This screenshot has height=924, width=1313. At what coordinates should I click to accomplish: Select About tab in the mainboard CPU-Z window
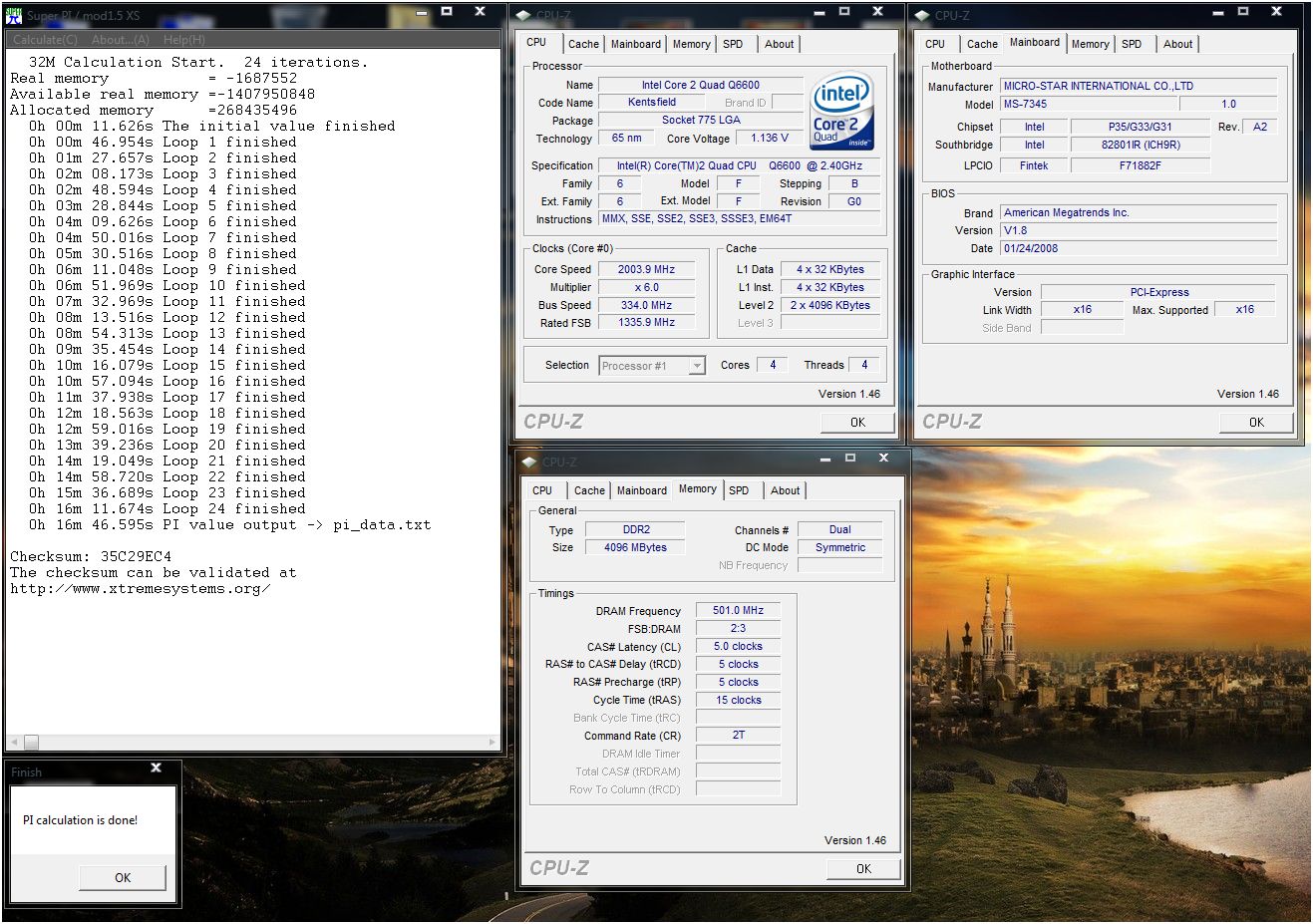[x=1178, y=44]
